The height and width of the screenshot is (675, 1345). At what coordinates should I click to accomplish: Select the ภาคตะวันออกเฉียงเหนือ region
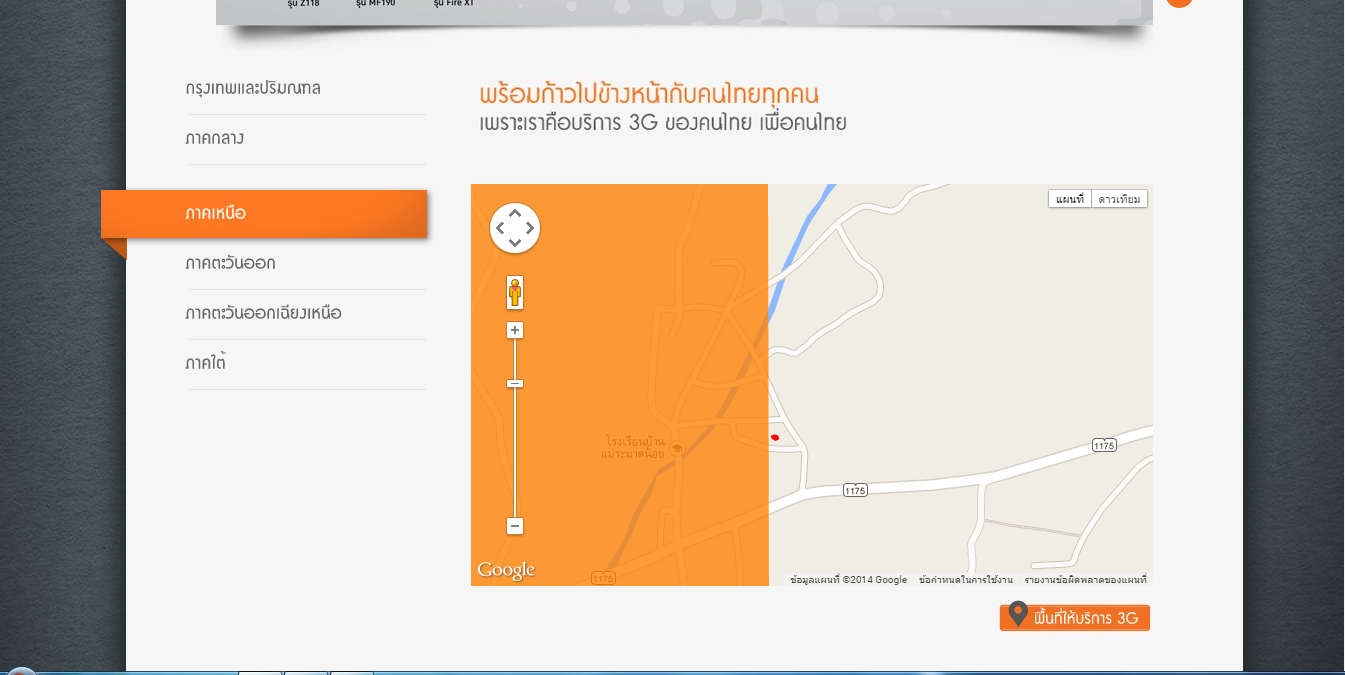click(263, 313)
